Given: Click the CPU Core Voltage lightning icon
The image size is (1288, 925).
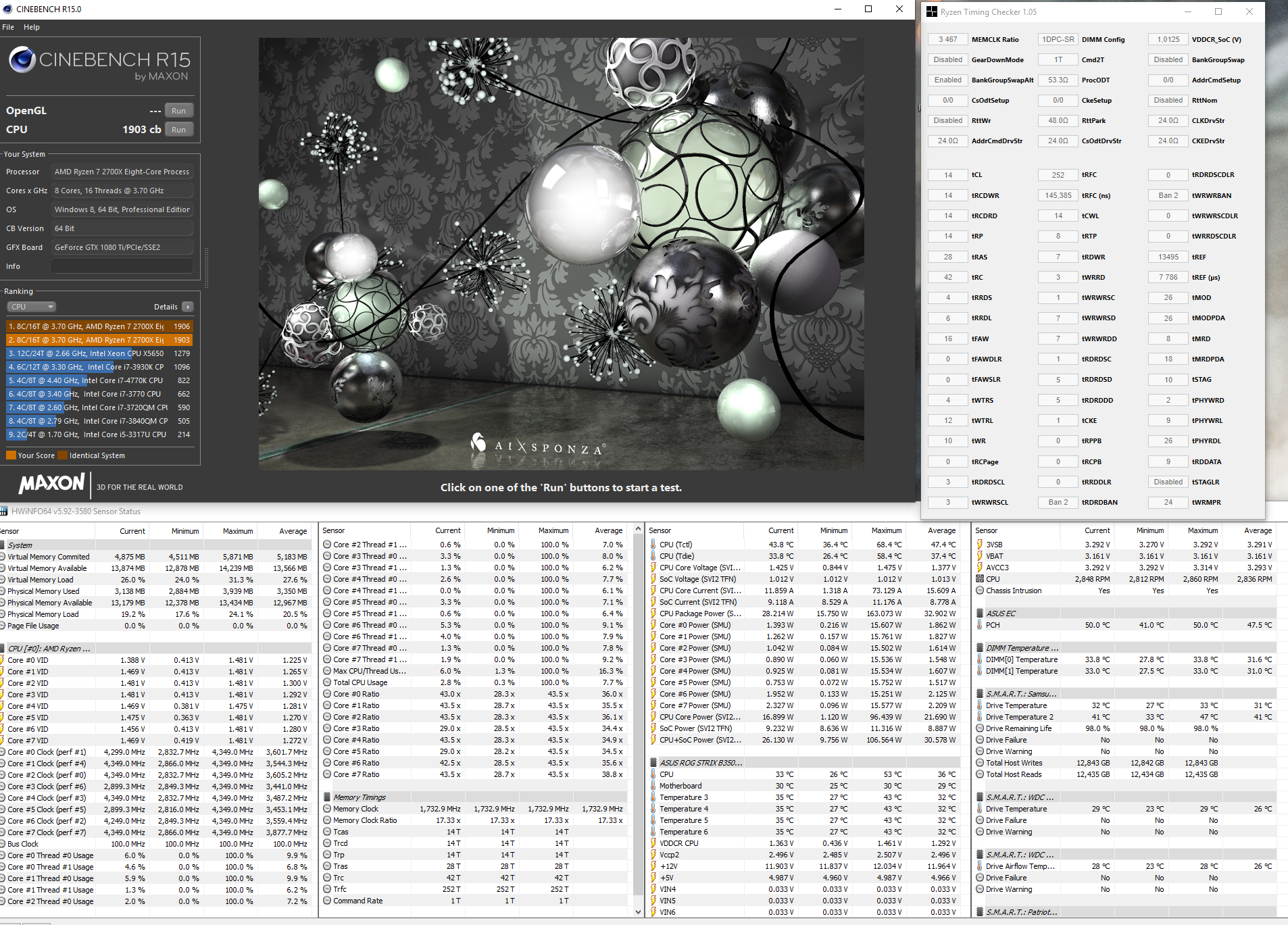Looking at the screenshot, I should click(x=653, y=568).
